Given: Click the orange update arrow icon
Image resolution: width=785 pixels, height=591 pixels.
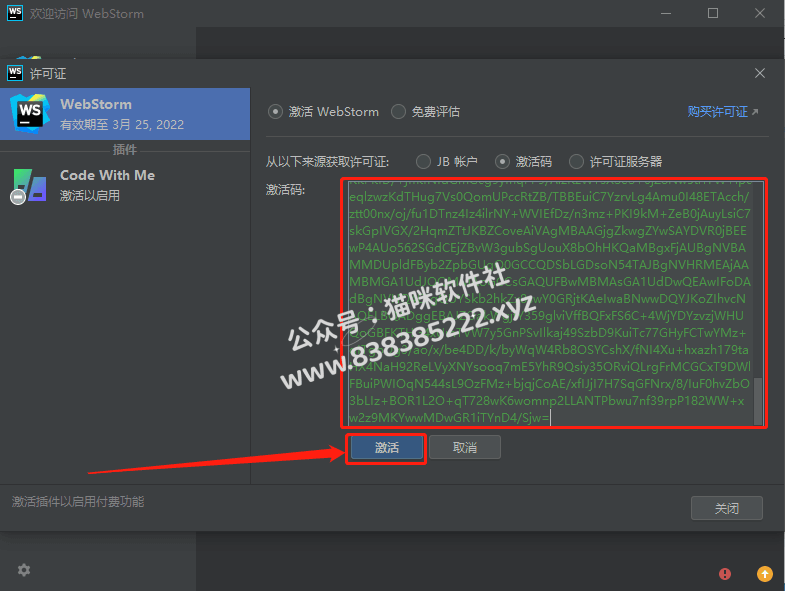Looking at the screenshot, I should point(764,573).
